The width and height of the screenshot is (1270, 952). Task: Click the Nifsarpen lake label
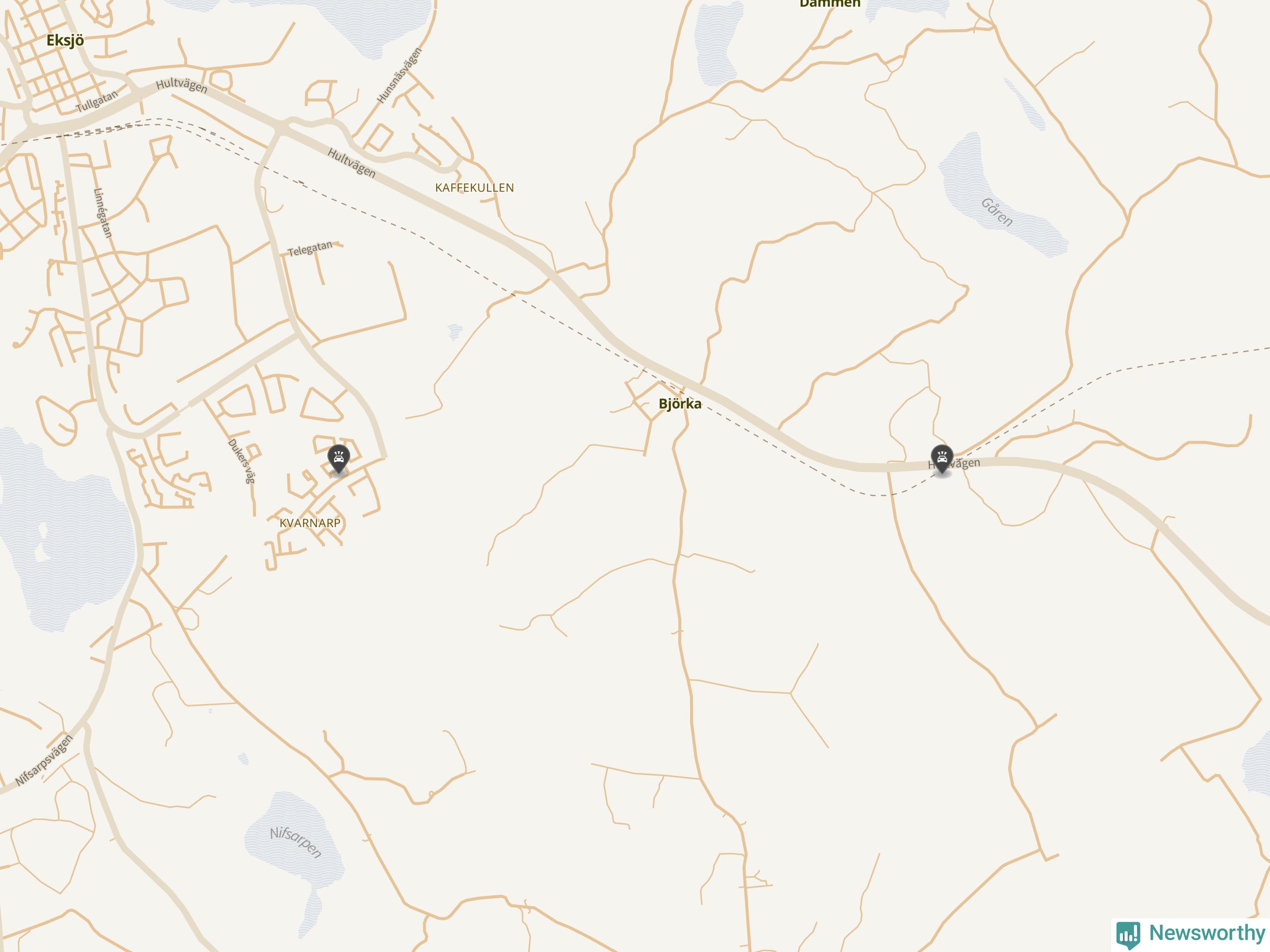click(296, 842)
